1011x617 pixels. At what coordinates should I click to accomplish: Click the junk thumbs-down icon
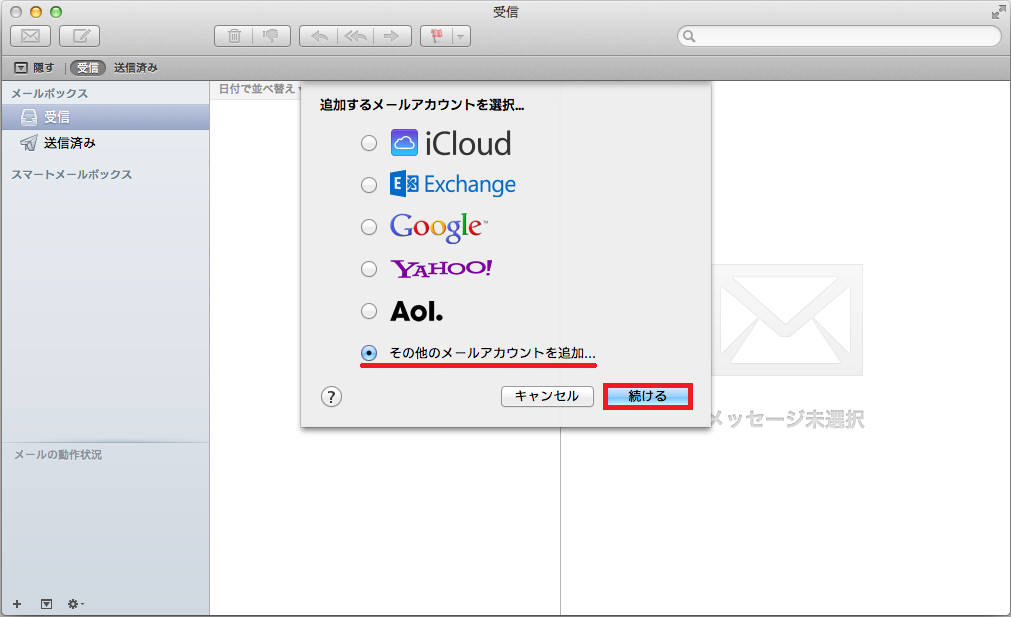(x=270, y=36)
